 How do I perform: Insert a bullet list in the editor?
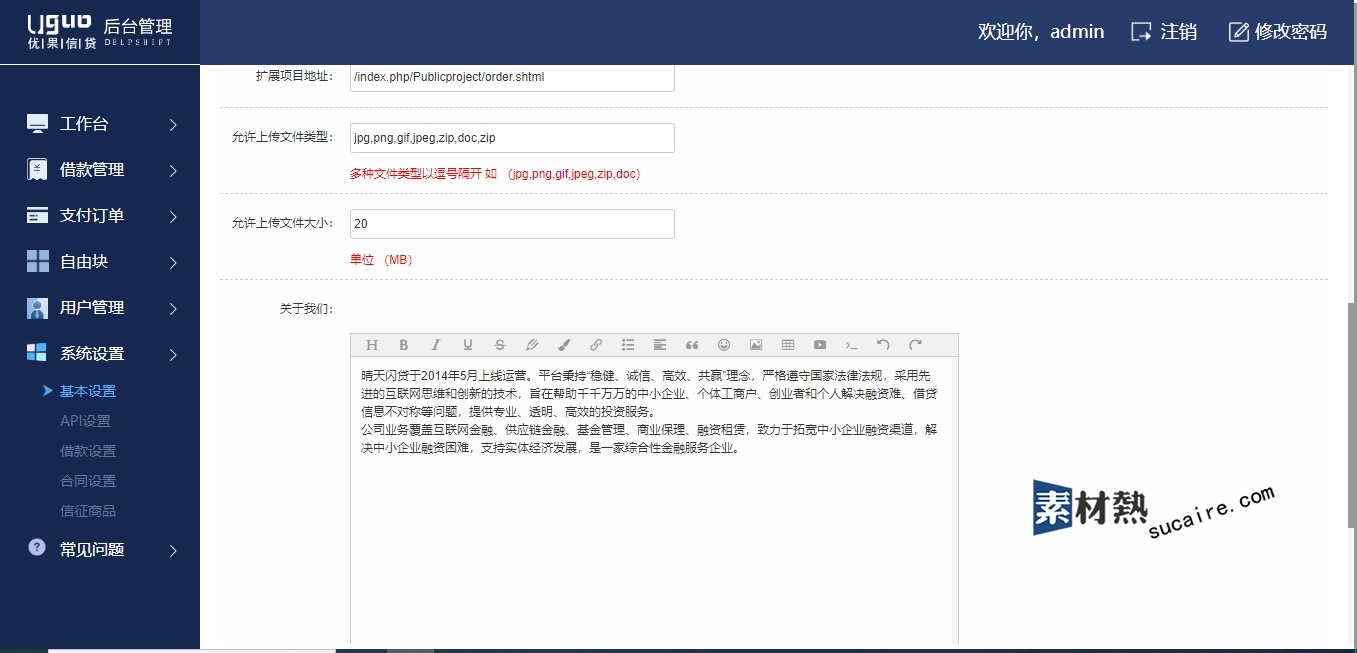tap(628, 345)
